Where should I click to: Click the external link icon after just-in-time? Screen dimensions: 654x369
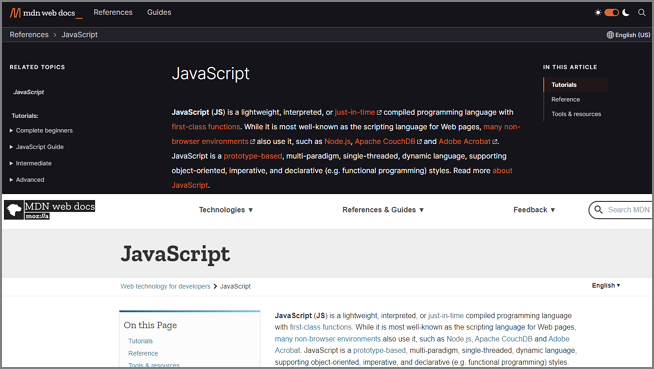[379, 113]
